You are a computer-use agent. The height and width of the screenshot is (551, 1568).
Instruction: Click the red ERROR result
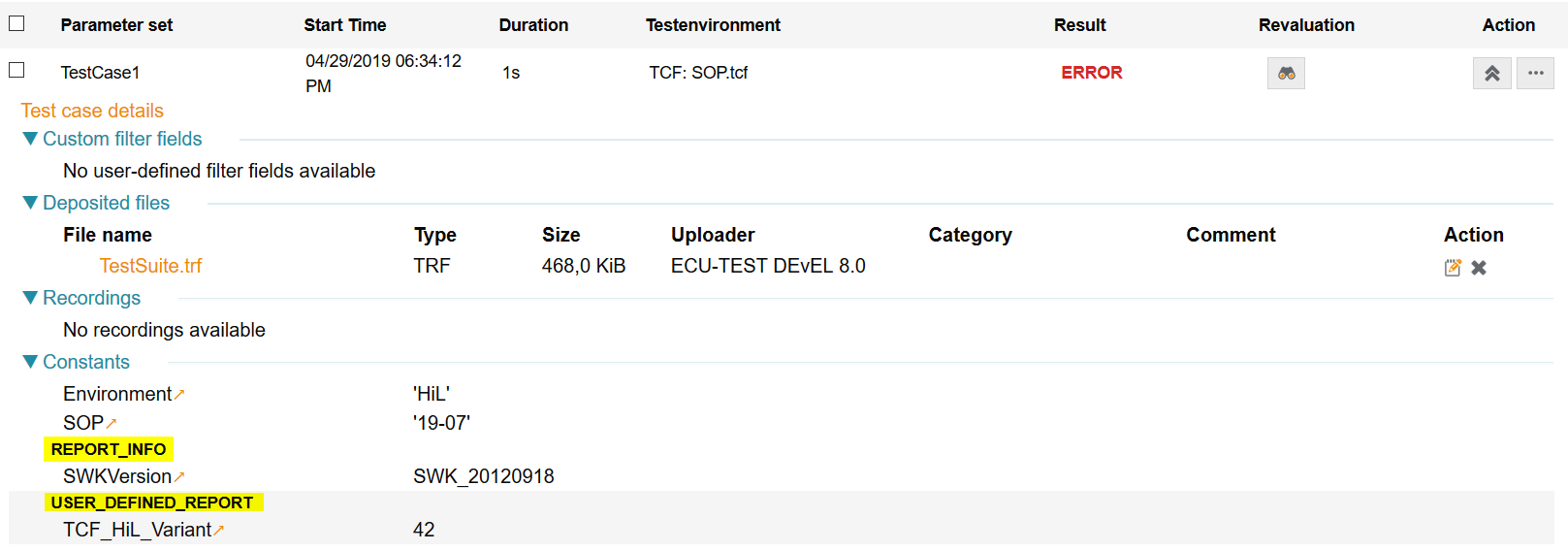(1091, 73)
